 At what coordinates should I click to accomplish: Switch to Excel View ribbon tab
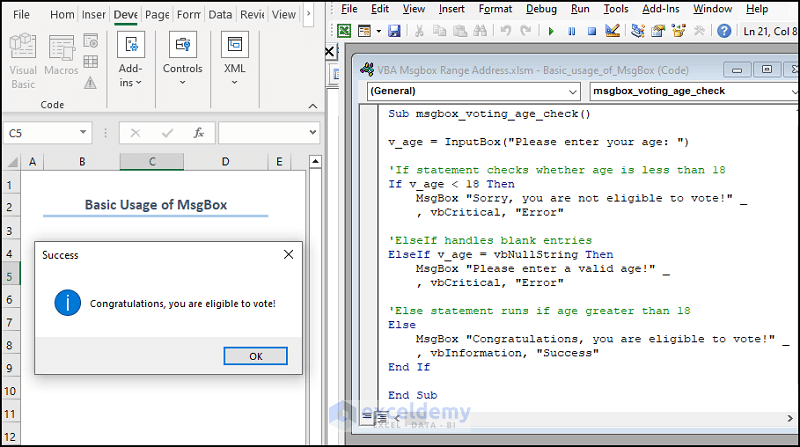(284, 14)
